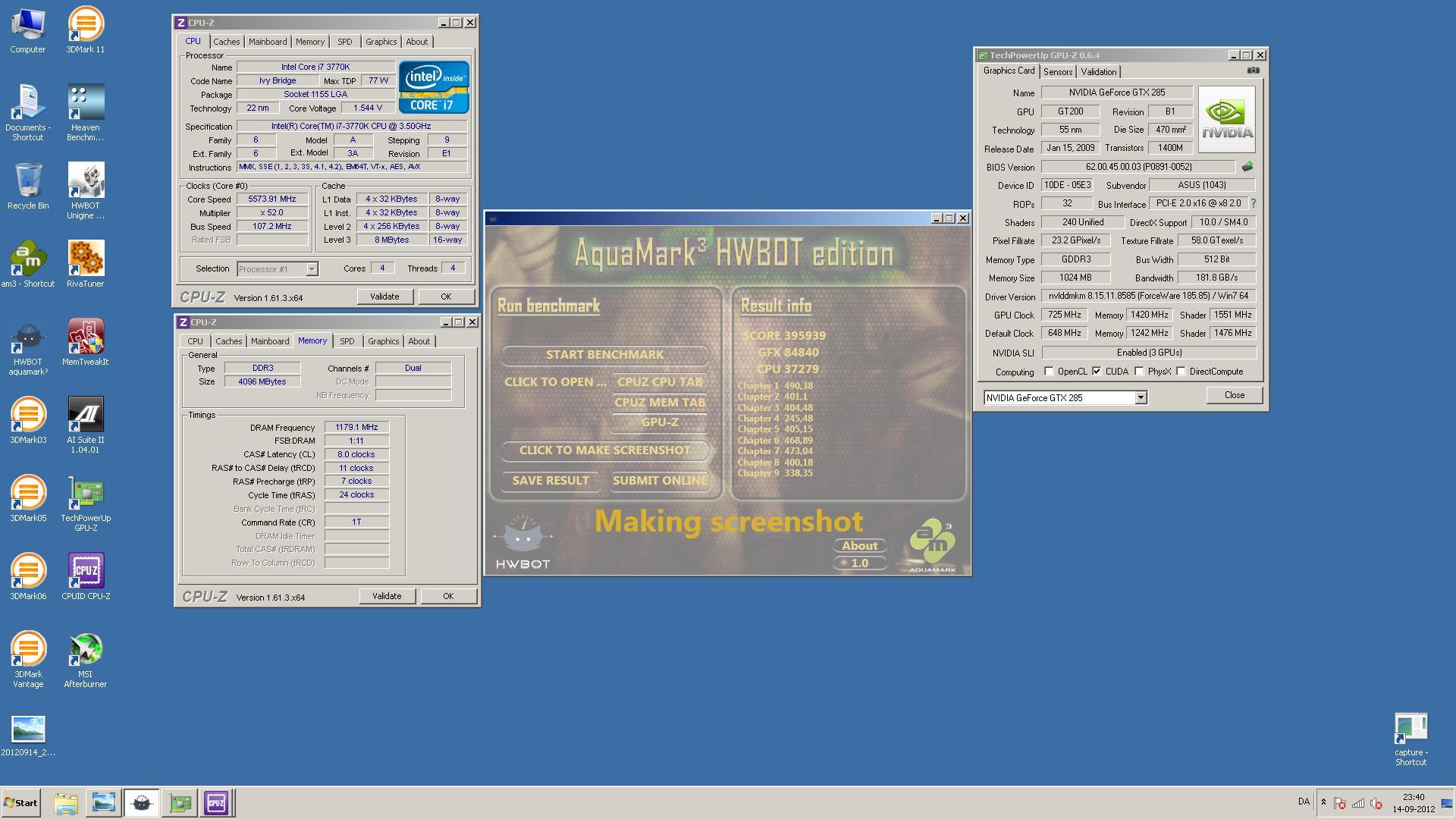Switch to Sensors tab in GPU-Z

pyautogui.click(x=1057, y=72)
